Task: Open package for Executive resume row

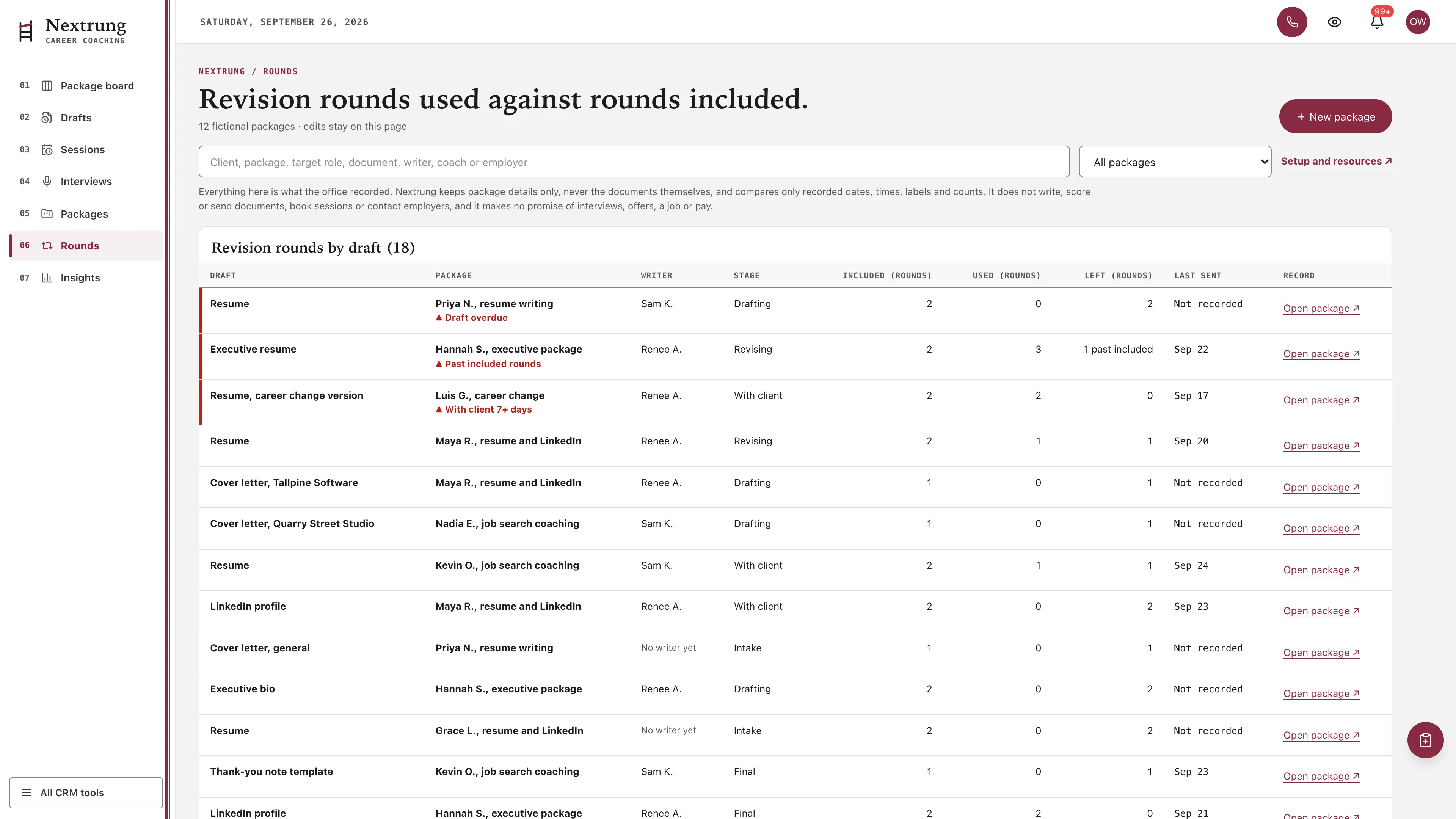Action: [1321, 354]
